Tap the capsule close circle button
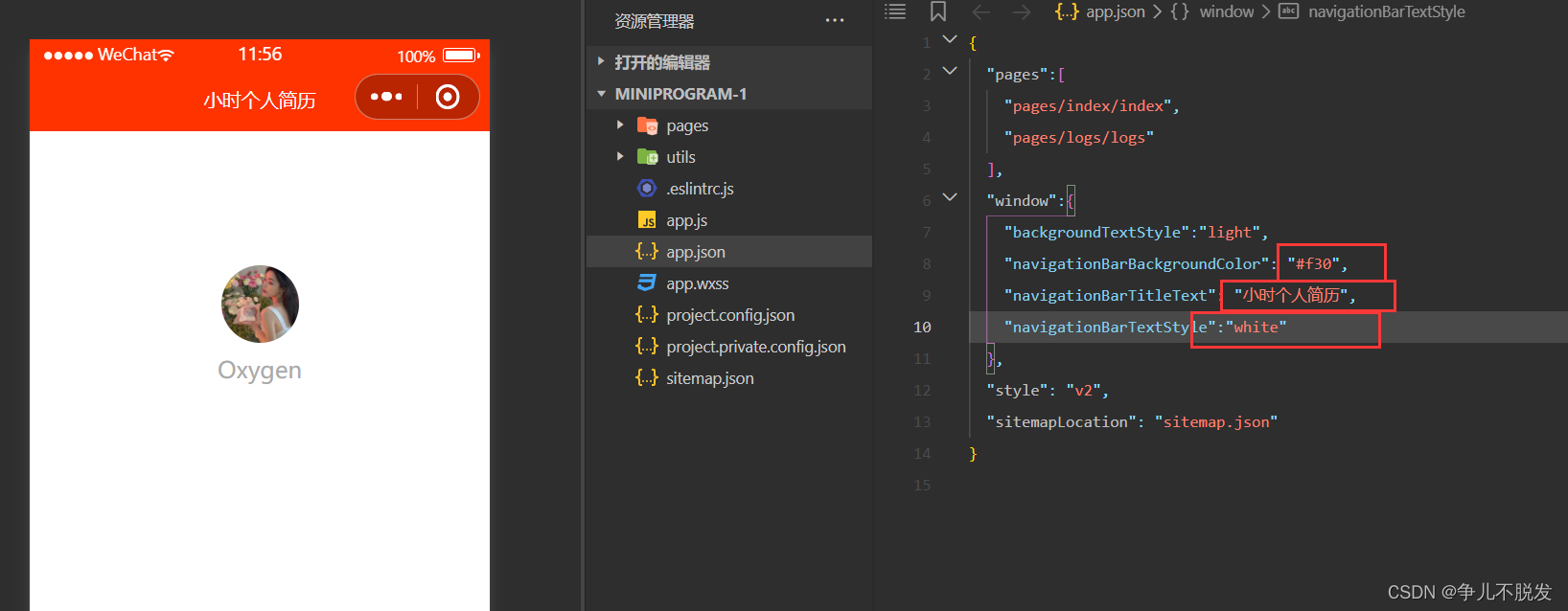 [448, 97]
